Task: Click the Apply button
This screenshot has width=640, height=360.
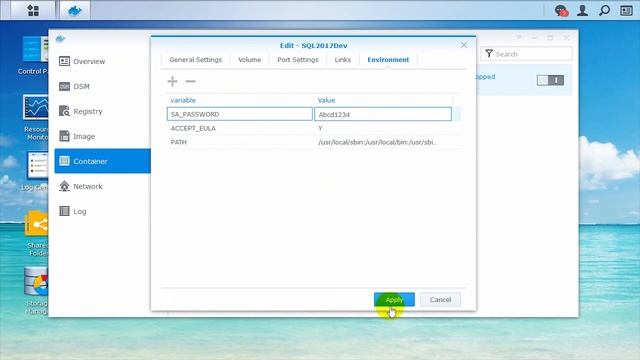Action: (394, 300)
